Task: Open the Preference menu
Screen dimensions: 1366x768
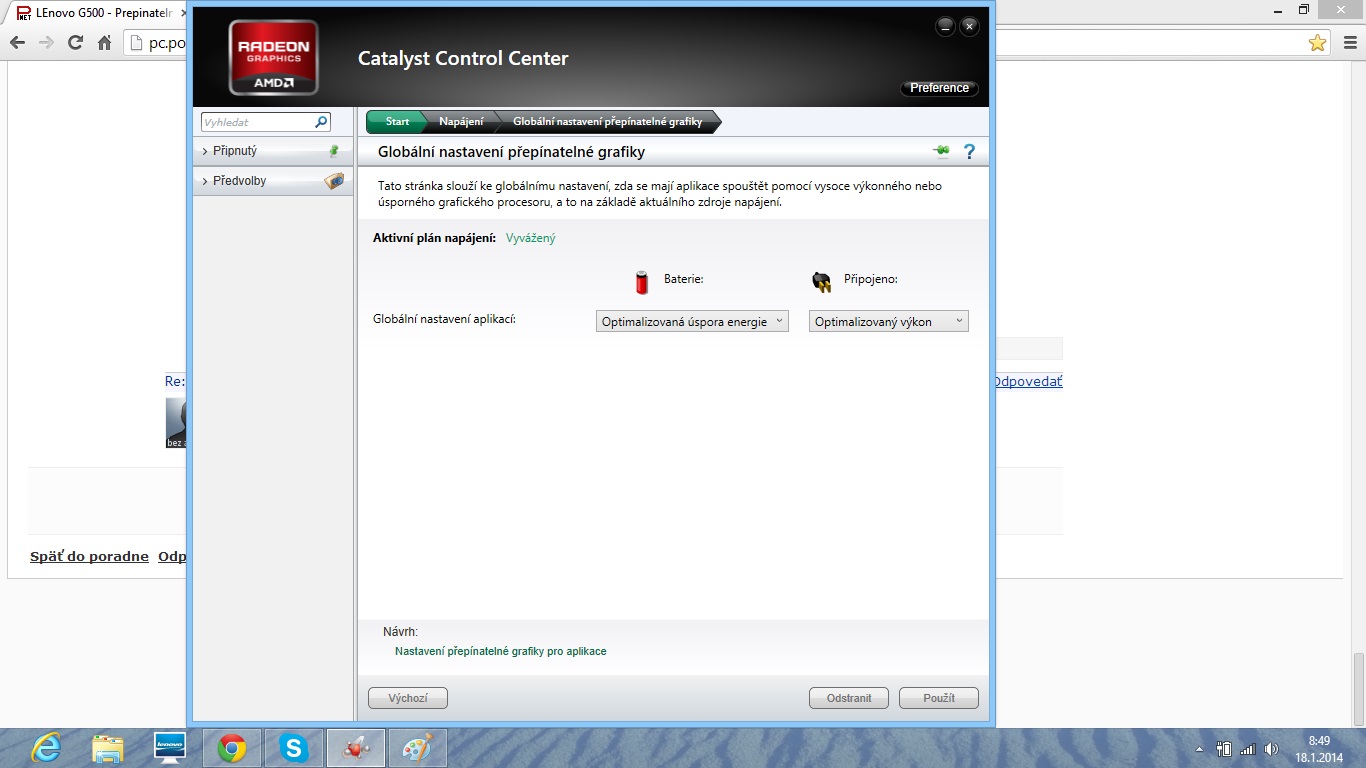Action: point(939,88)
